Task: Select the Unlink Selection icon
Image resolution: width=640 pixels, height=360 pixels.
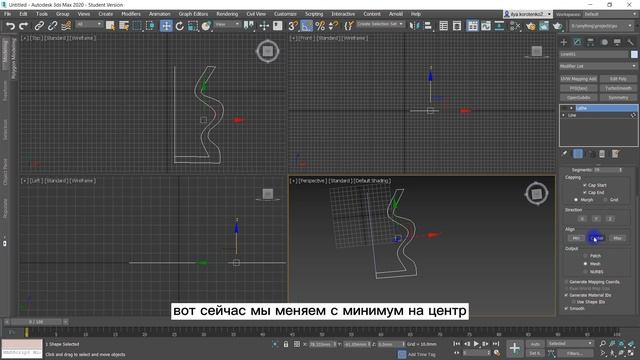Action: (x=52, y=26)
